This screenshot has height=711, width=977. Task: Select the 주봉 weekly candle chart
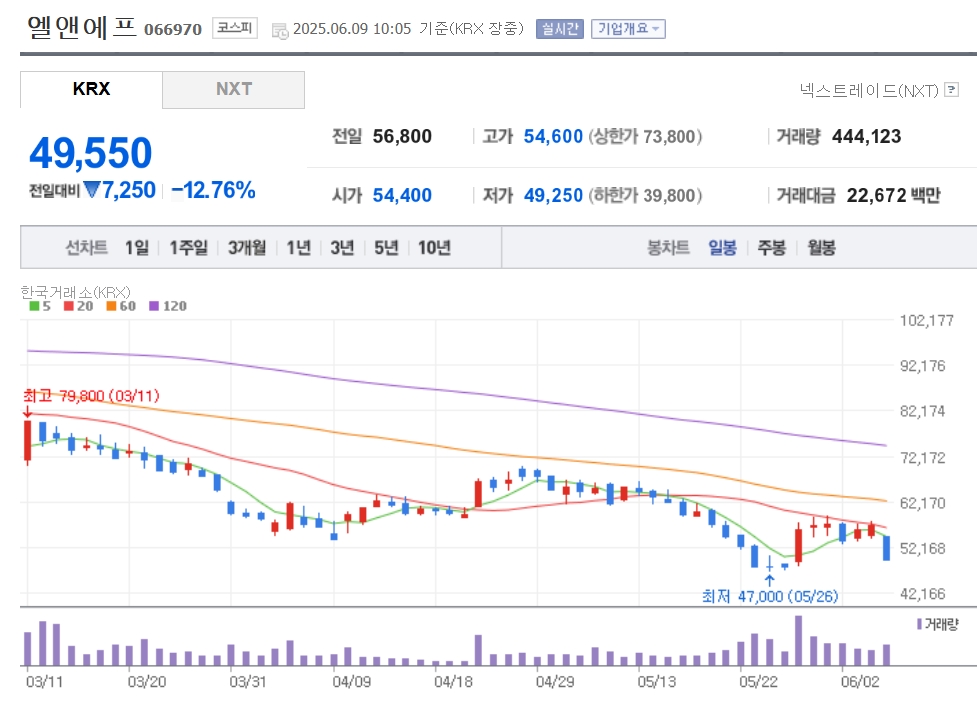(x=771, y=248)
